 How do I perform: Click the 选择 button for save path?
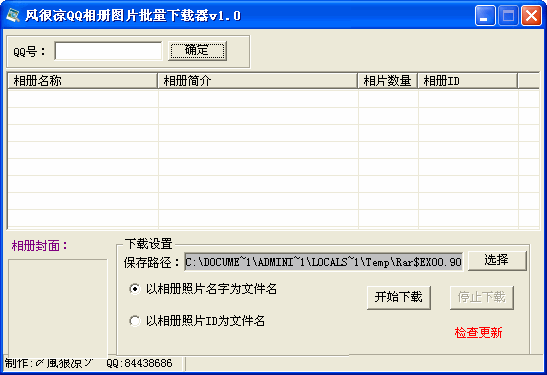(497, 260)
